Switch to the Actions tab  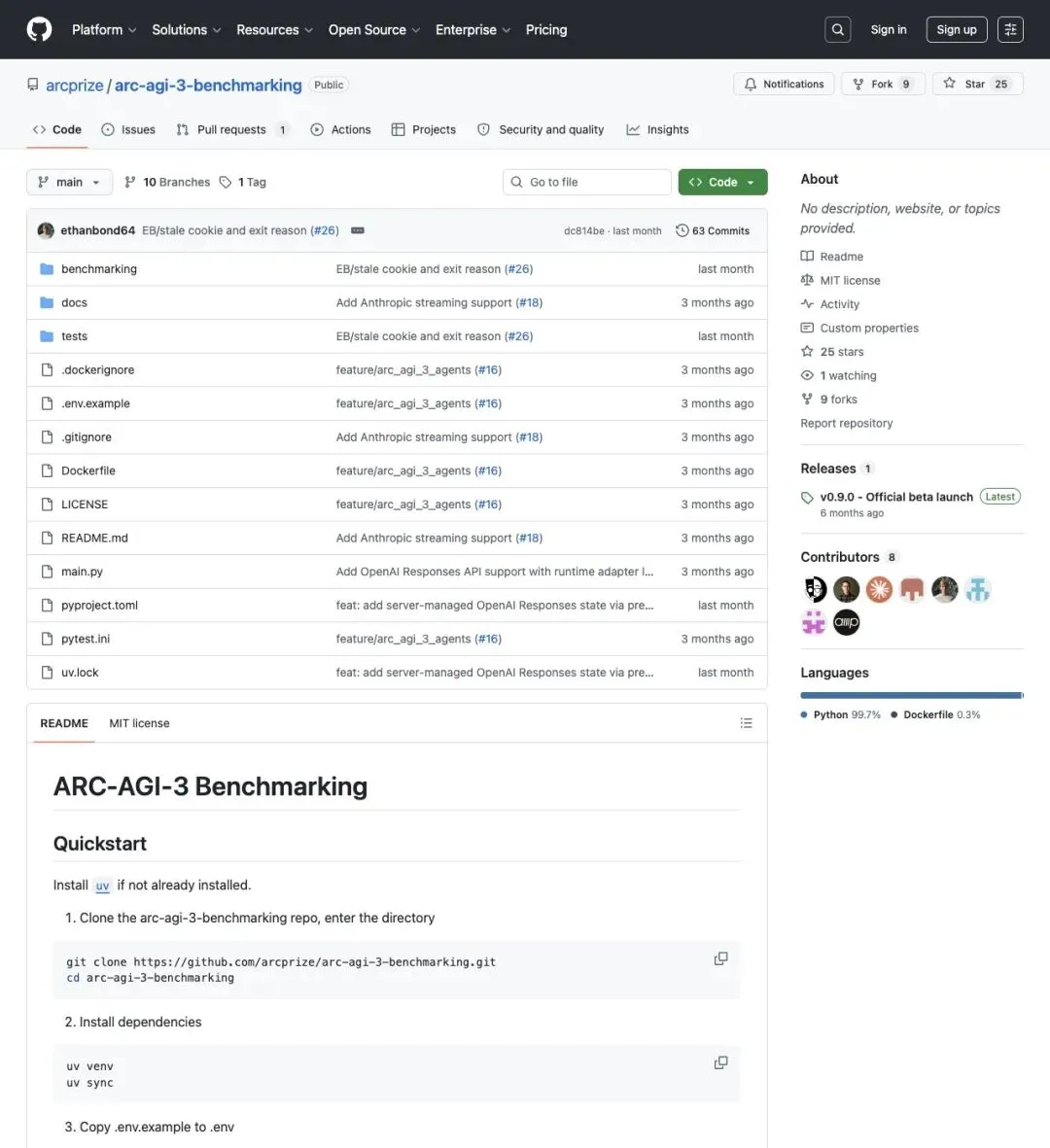(x=341, y=129)
